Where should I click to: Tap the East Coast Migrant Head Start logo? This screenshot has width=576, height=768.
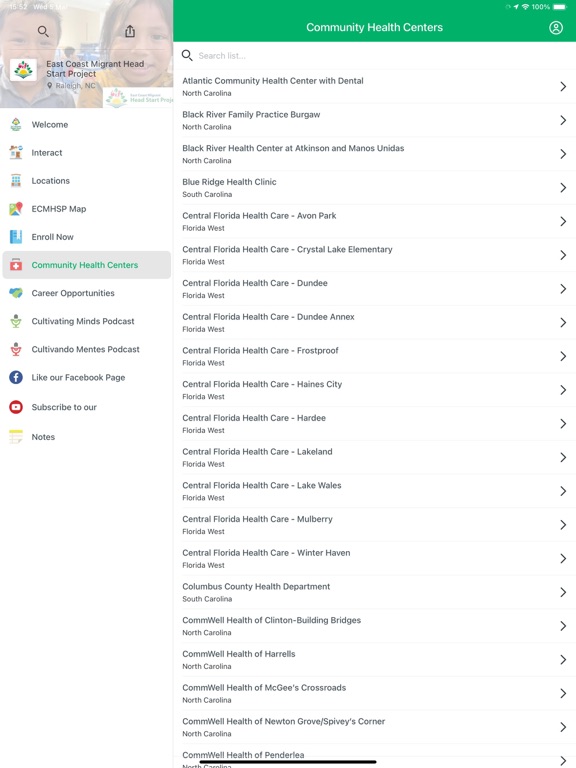click(23, 70)
